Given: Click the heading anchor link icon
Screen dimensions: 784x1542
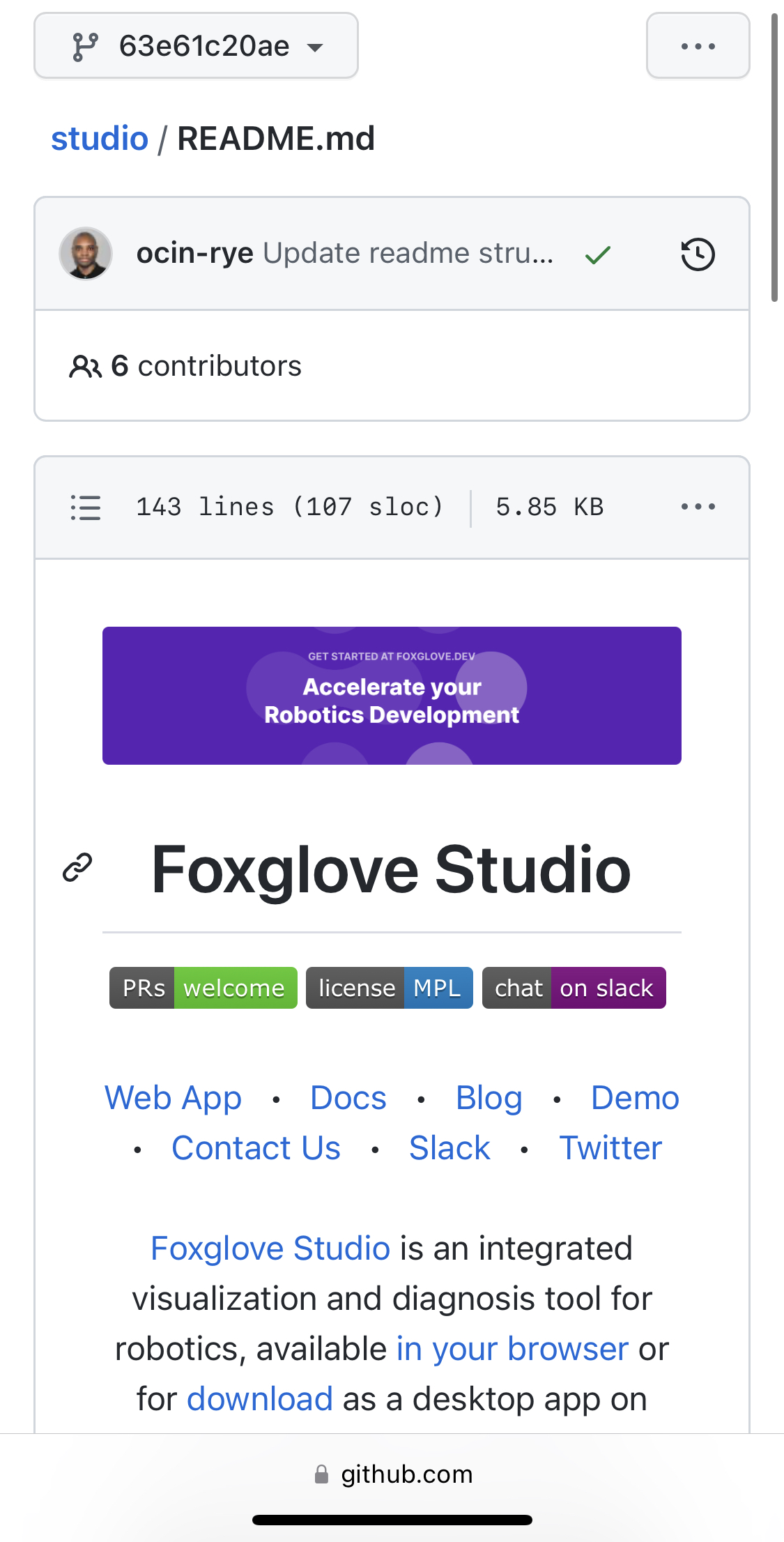Looking at the screenshot, I should [x=77, y=867].
